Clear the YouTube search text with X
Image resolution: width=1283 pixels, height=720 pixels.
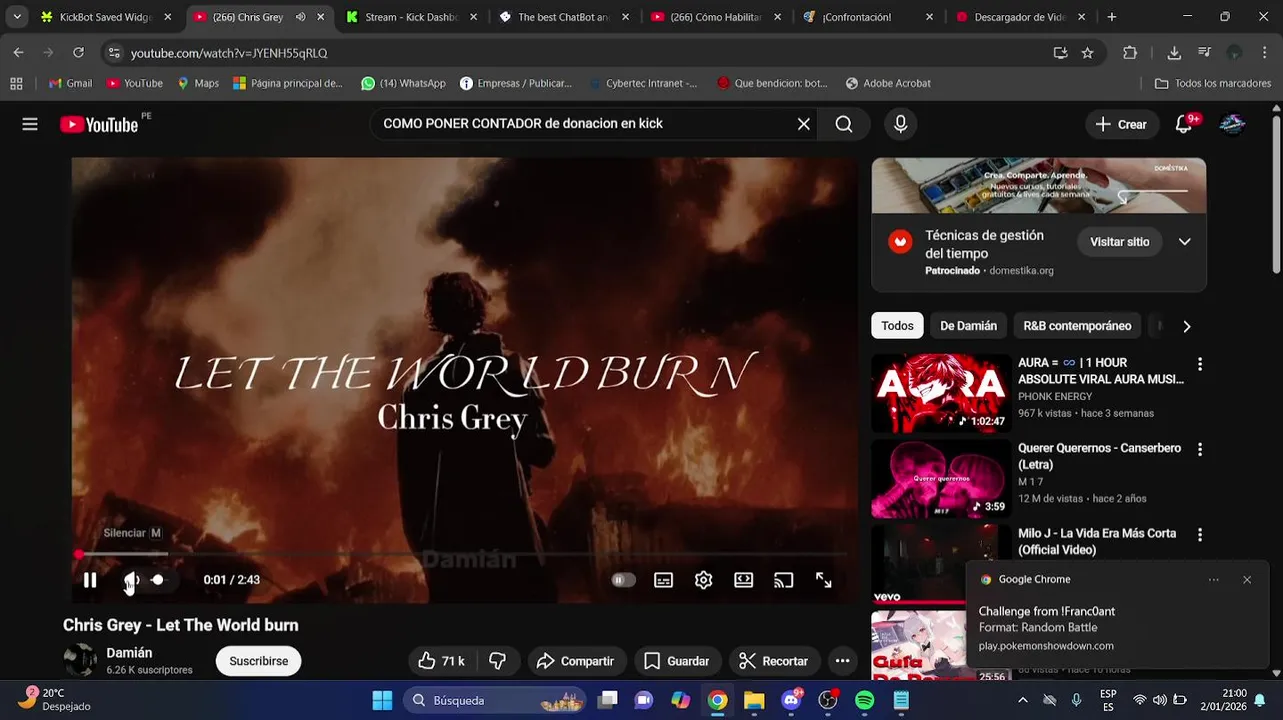point(803,124)
